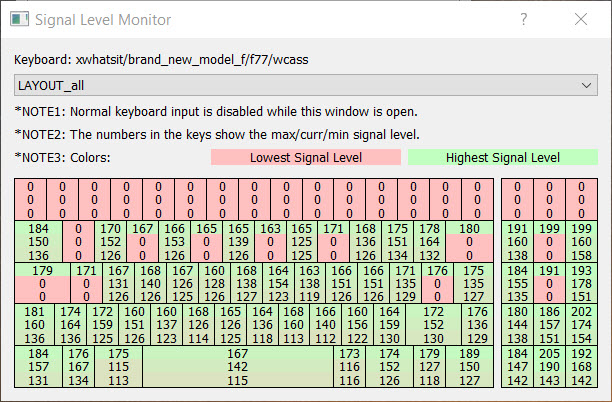Select the key showing 175 / 151 / 134
The width and height of the screenshot is (612, 402).
398,242
